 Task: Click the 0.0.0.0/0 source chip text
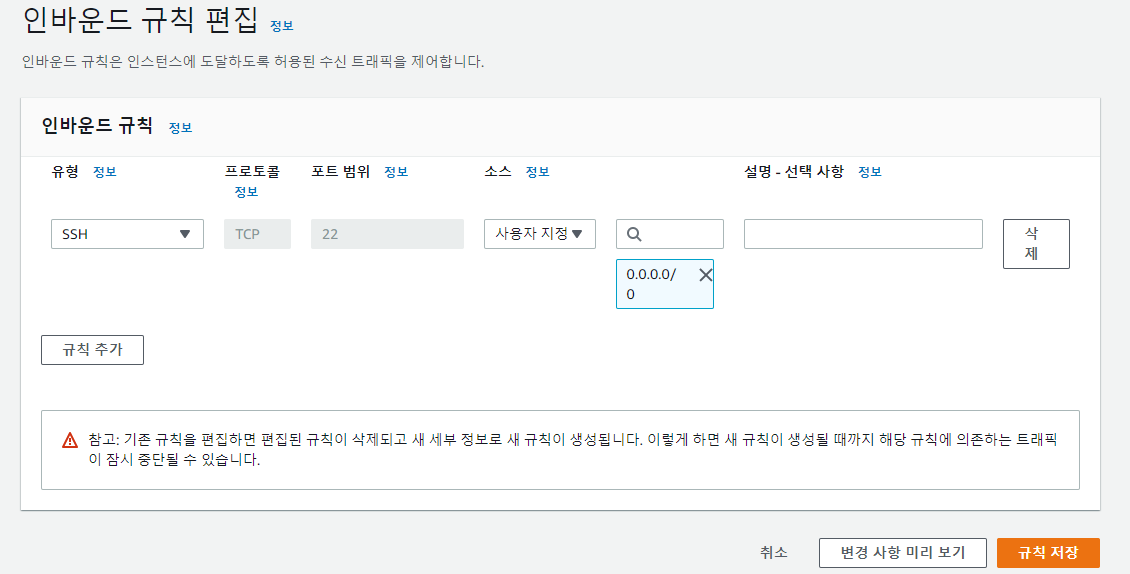pos(651,284)
